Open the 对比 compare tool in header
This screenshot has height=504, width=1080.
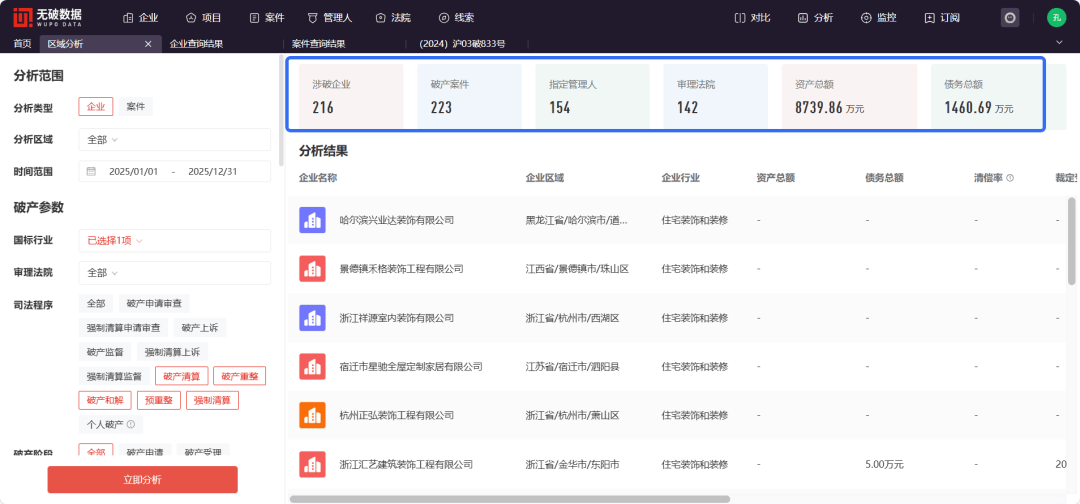click(752, 18)
